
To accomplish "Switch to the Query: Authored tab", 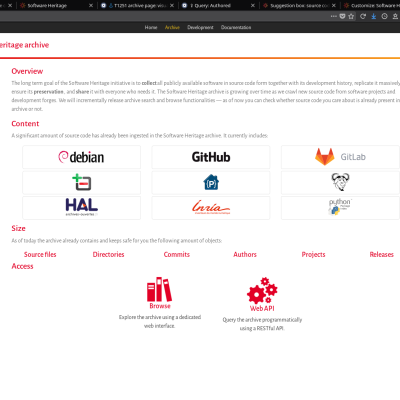I will pos(218,6).
